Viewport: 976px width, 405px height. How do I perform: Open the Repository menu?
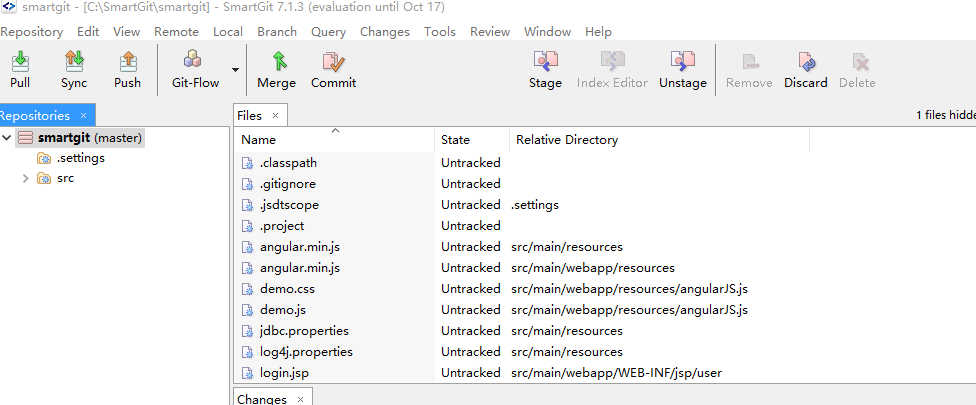(x=31, y=32)
